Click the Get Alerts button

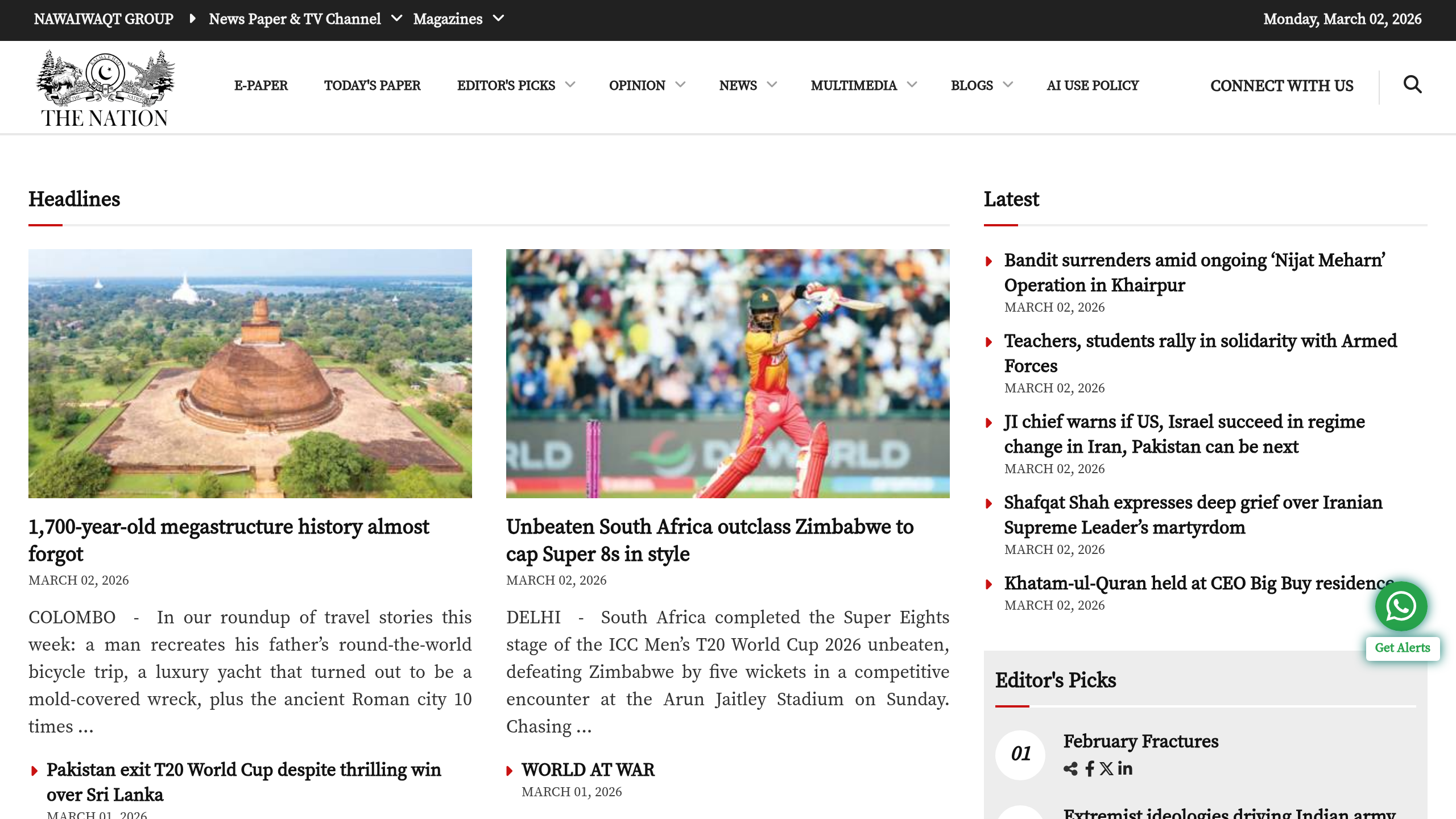(x=1402, y=648)
